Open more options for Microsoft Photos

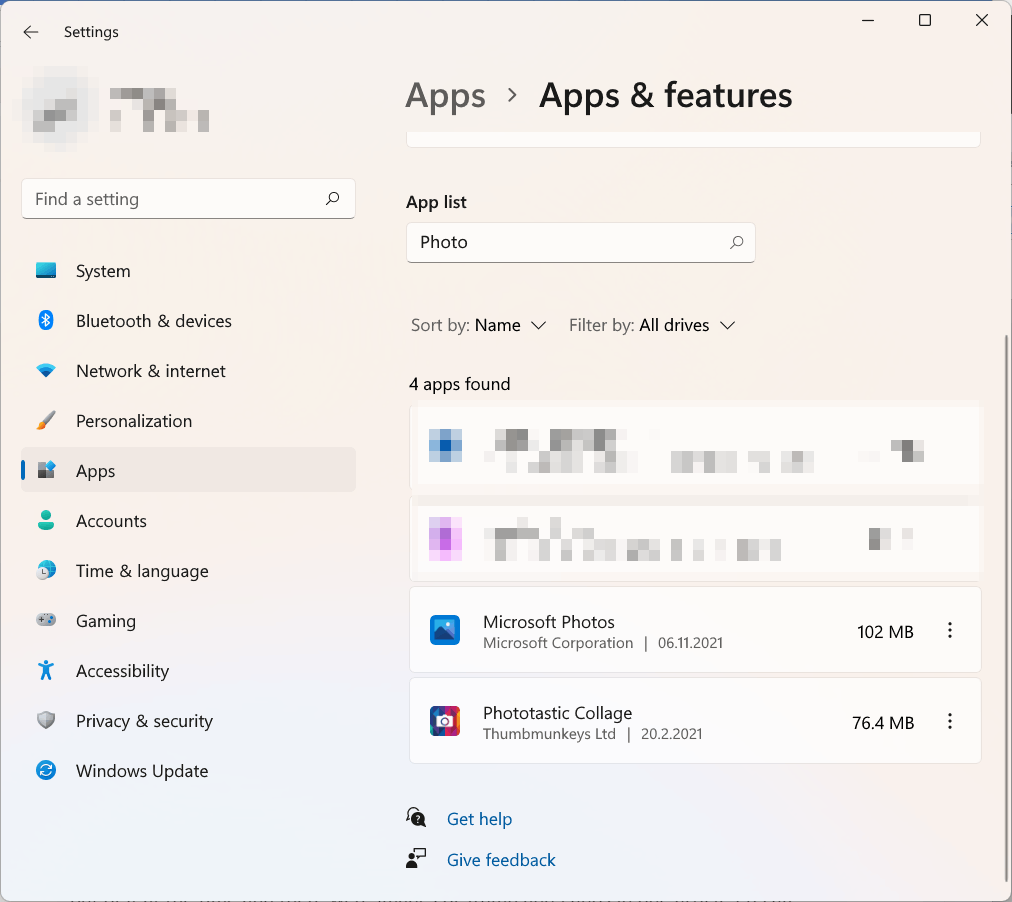[949, 630]
